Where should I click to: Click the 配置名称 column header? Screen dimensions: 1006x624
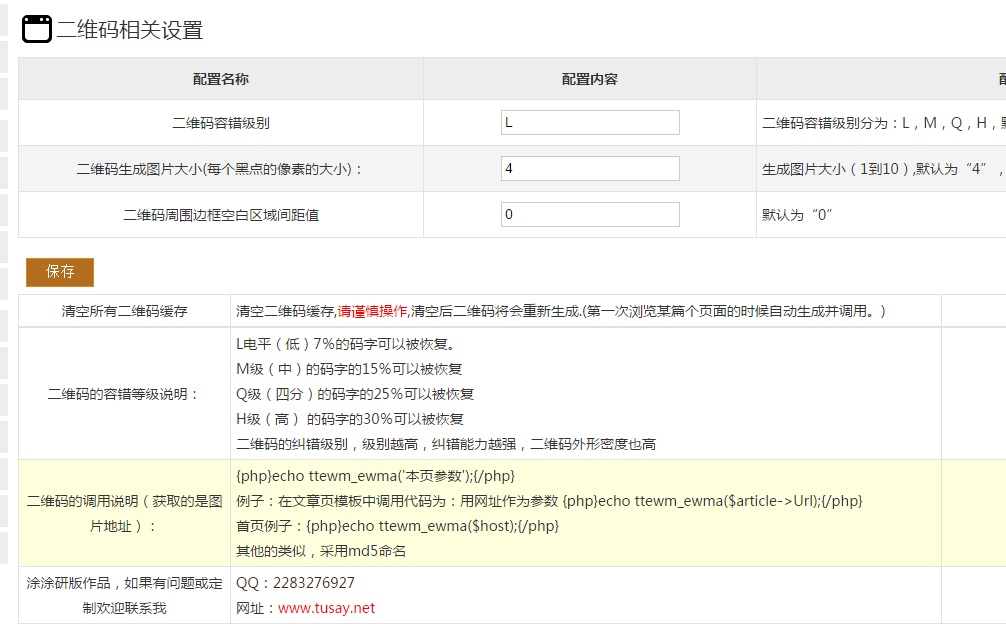pos(221,79)
